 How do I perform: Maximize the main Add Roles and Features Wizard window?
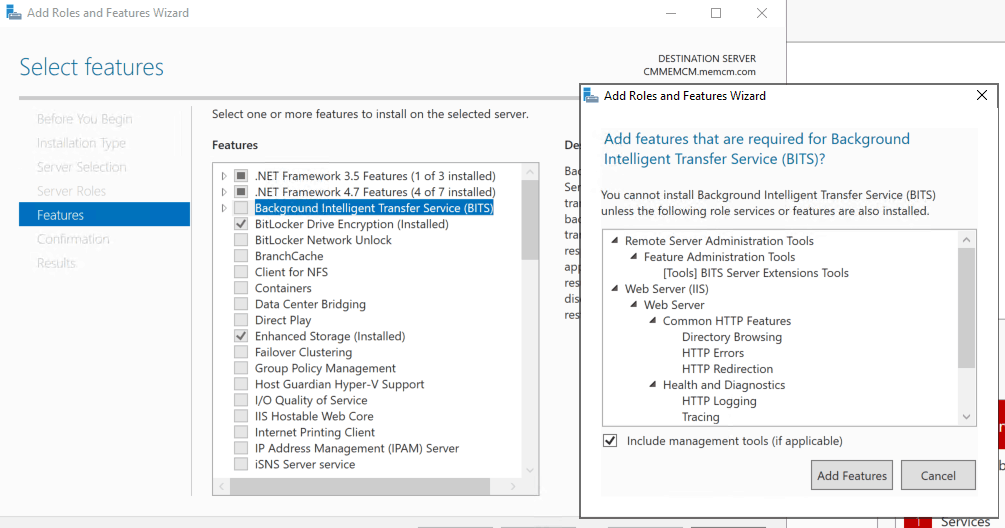click(x=716, y=13)
